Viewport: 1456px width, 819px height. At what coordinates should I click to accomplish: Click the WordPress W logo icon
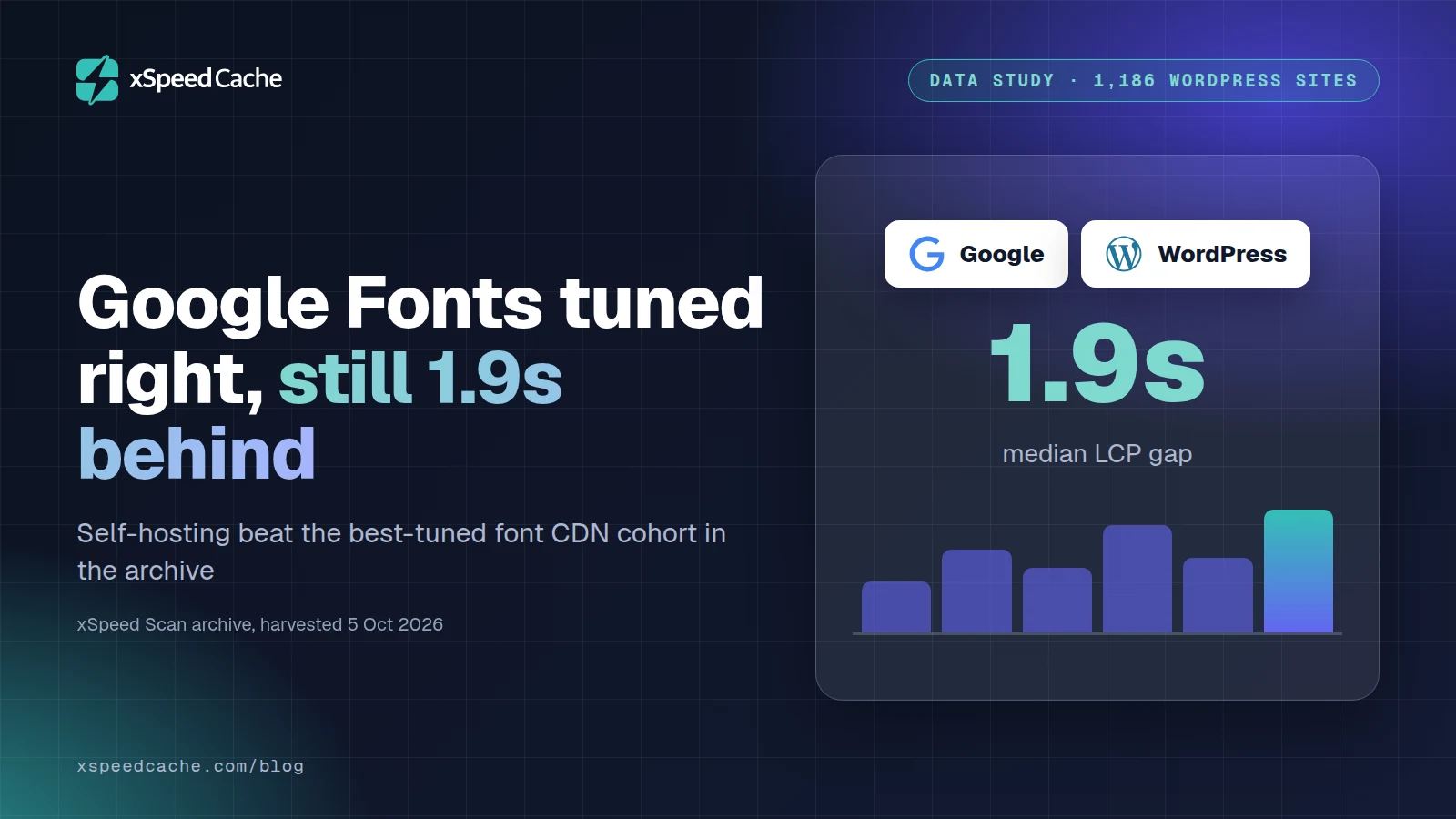pyautogui.click(x=1124, y=254)
